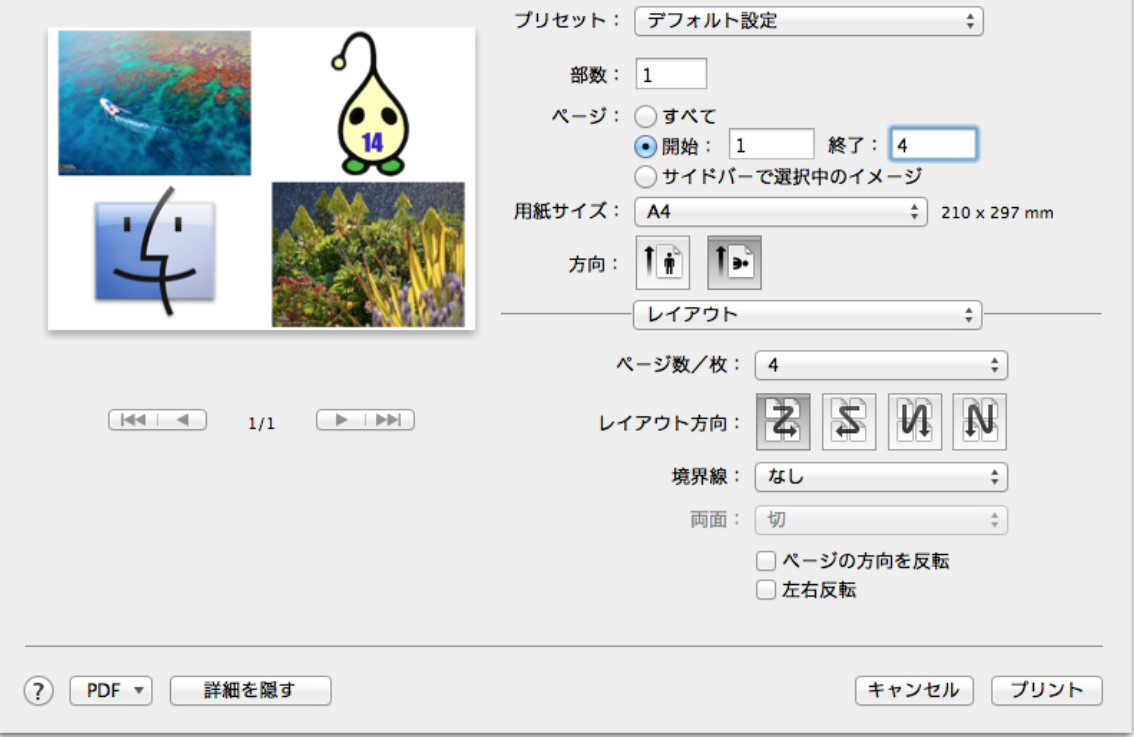Enable 左右反転 checkbox
1134x737 pixels.
click(x=766, y=590)
